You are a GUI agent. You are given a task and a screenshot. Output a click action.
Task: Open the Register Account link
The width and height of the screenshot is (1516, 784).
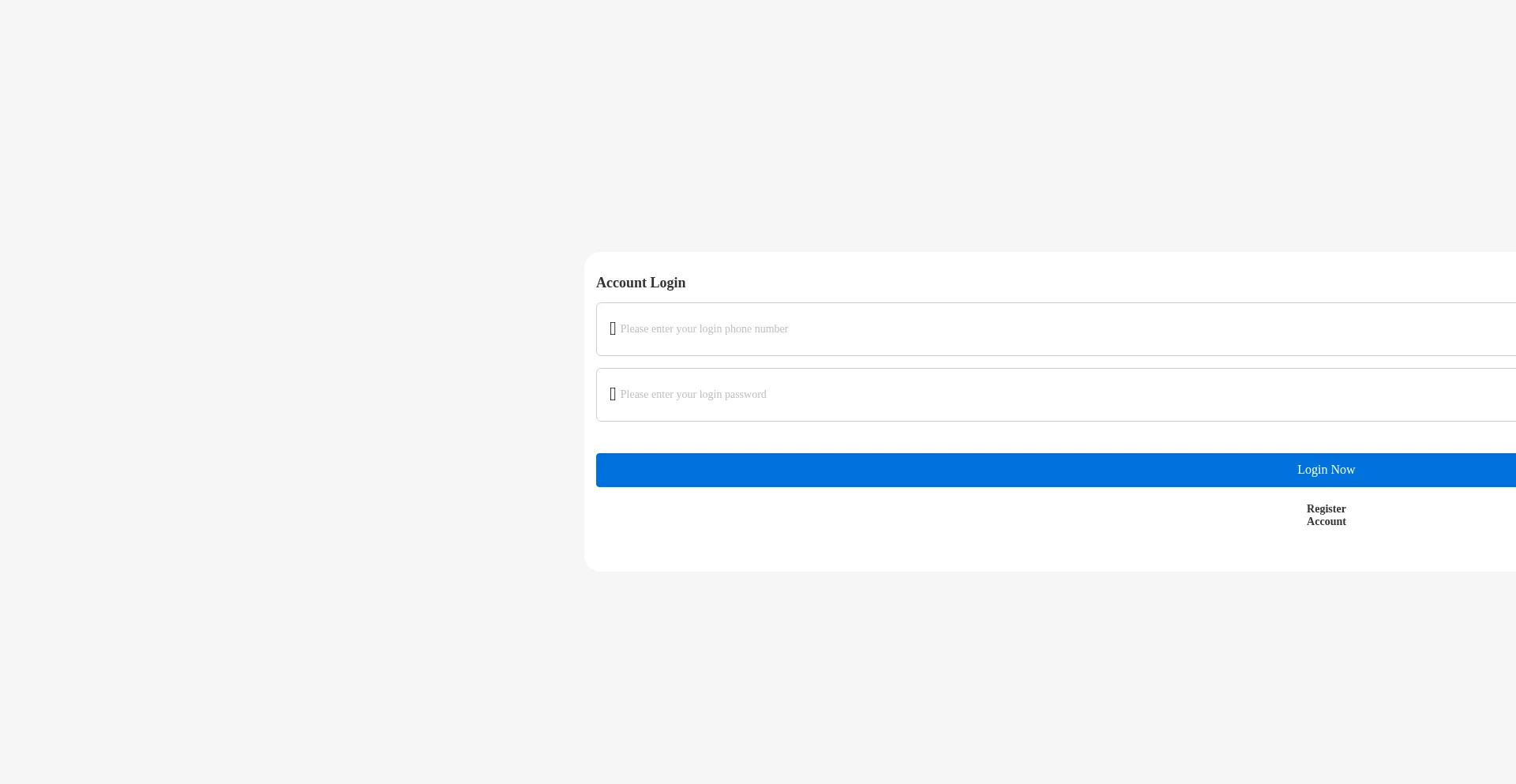(1326, 516)
